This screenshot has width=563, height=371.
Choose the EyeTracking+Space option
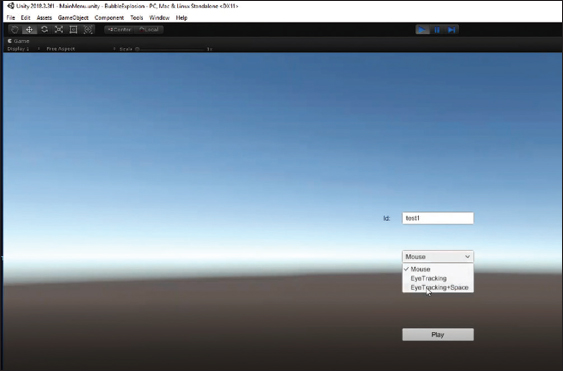coord(438,287)
